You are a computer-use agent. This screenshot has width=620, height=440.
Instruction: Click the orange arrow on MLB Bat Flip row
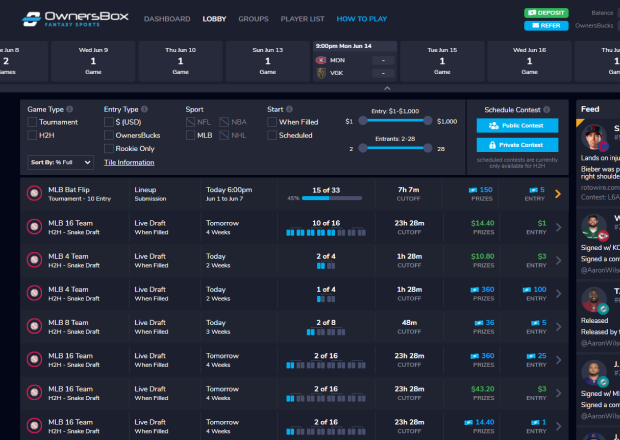coord(558,194)
